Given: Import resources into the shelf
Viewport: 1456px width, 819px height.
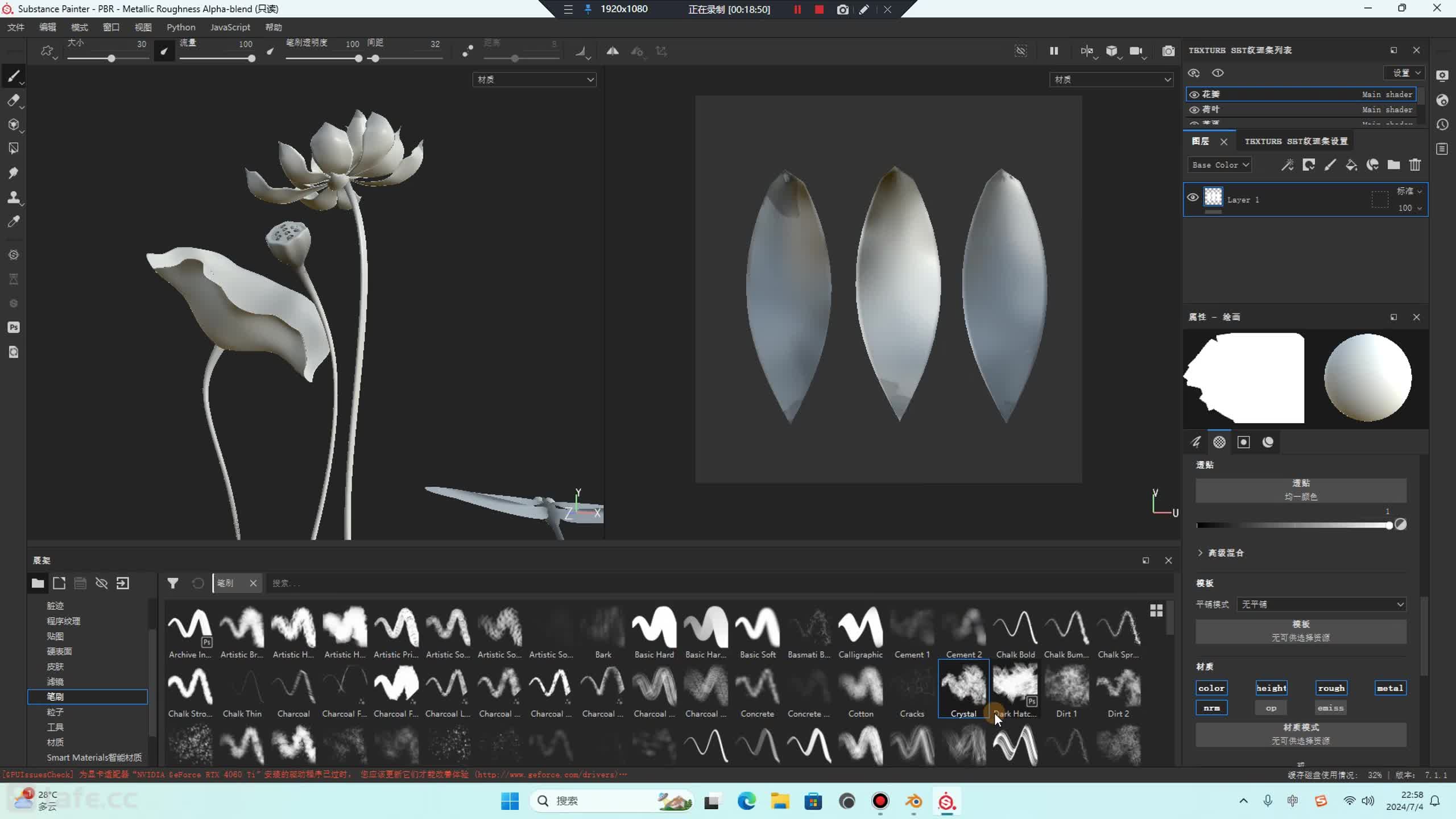Looking at the screenshot, I should click(x=123, y=583).
